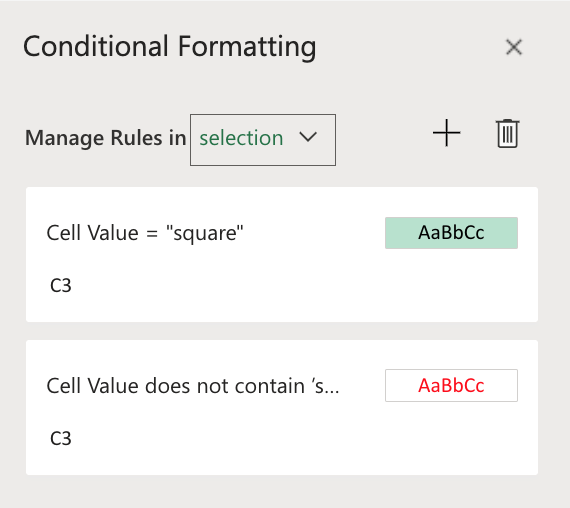Click the Conditional Formatting pane title
Image resolution: width=570 pixels, height=508 pixels.
coord(170,47)
